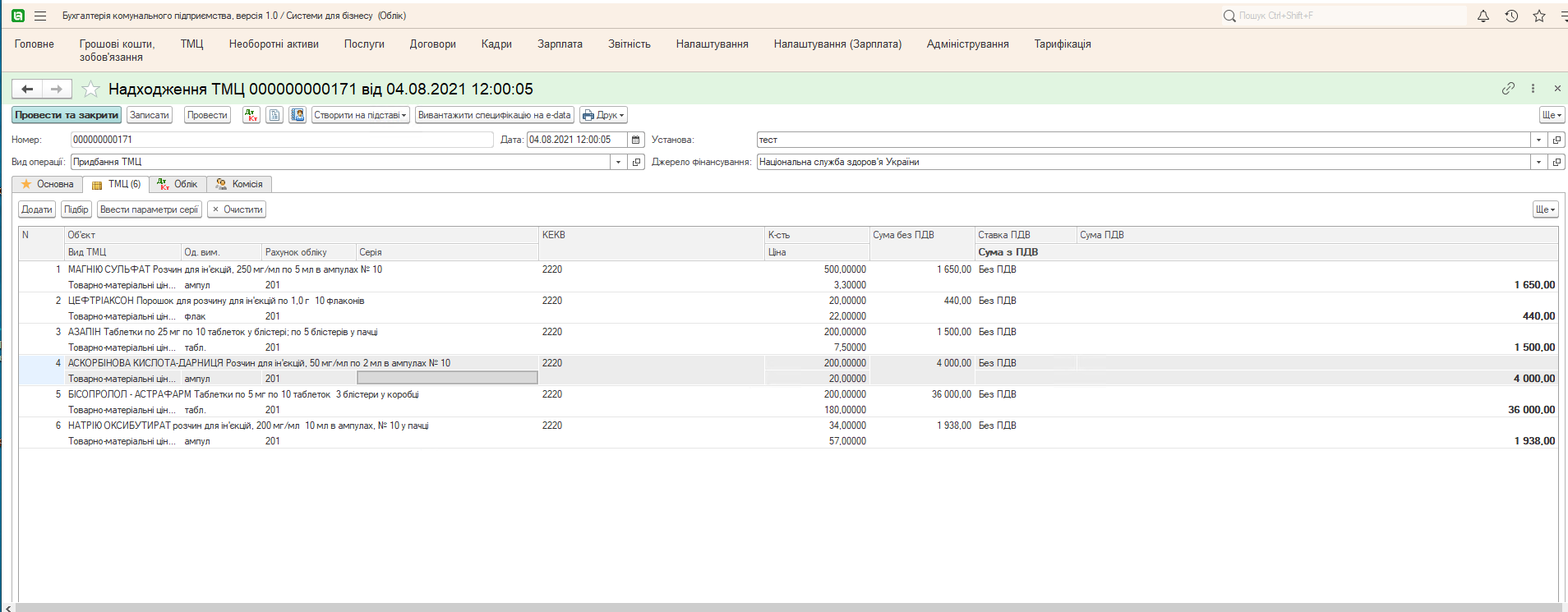Open the hamburger main menu icon

coord(40,16)
